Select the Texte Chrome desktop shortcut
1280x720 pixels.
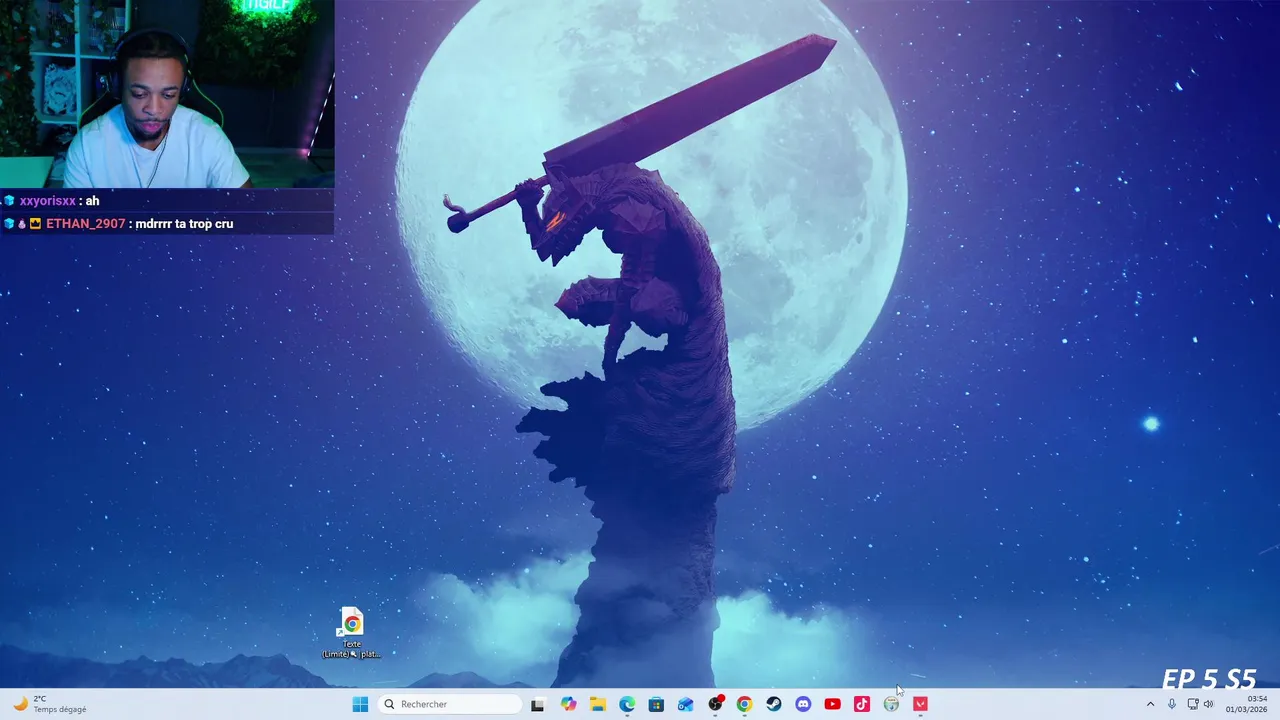coord(351,633)
